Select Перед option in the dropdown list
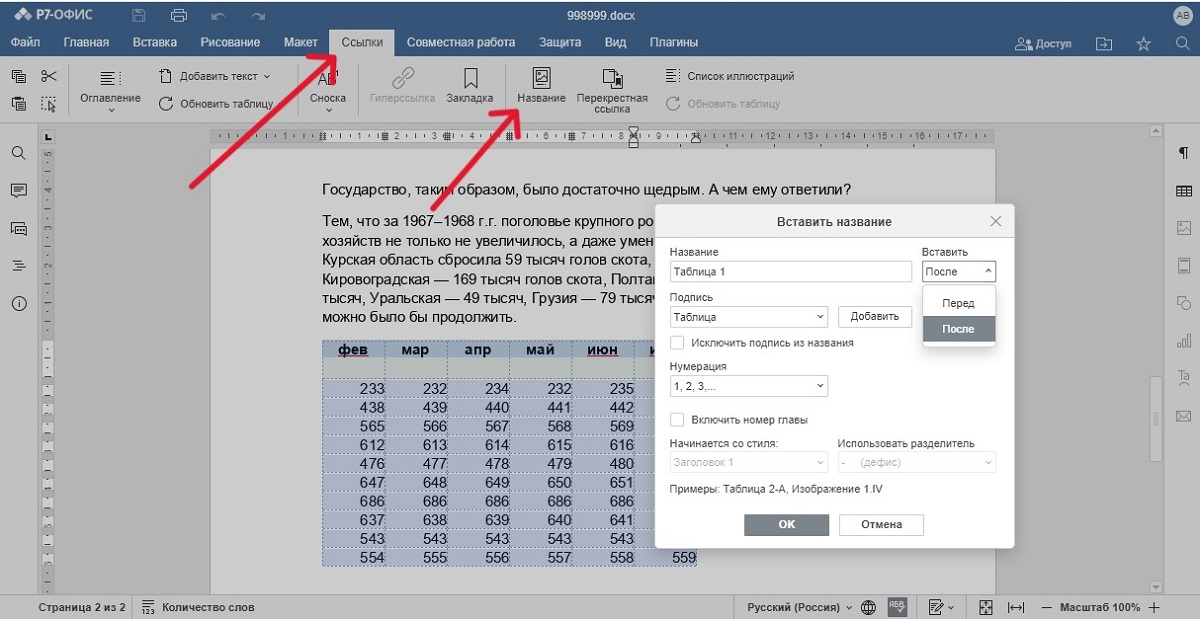 click(958, 303)
